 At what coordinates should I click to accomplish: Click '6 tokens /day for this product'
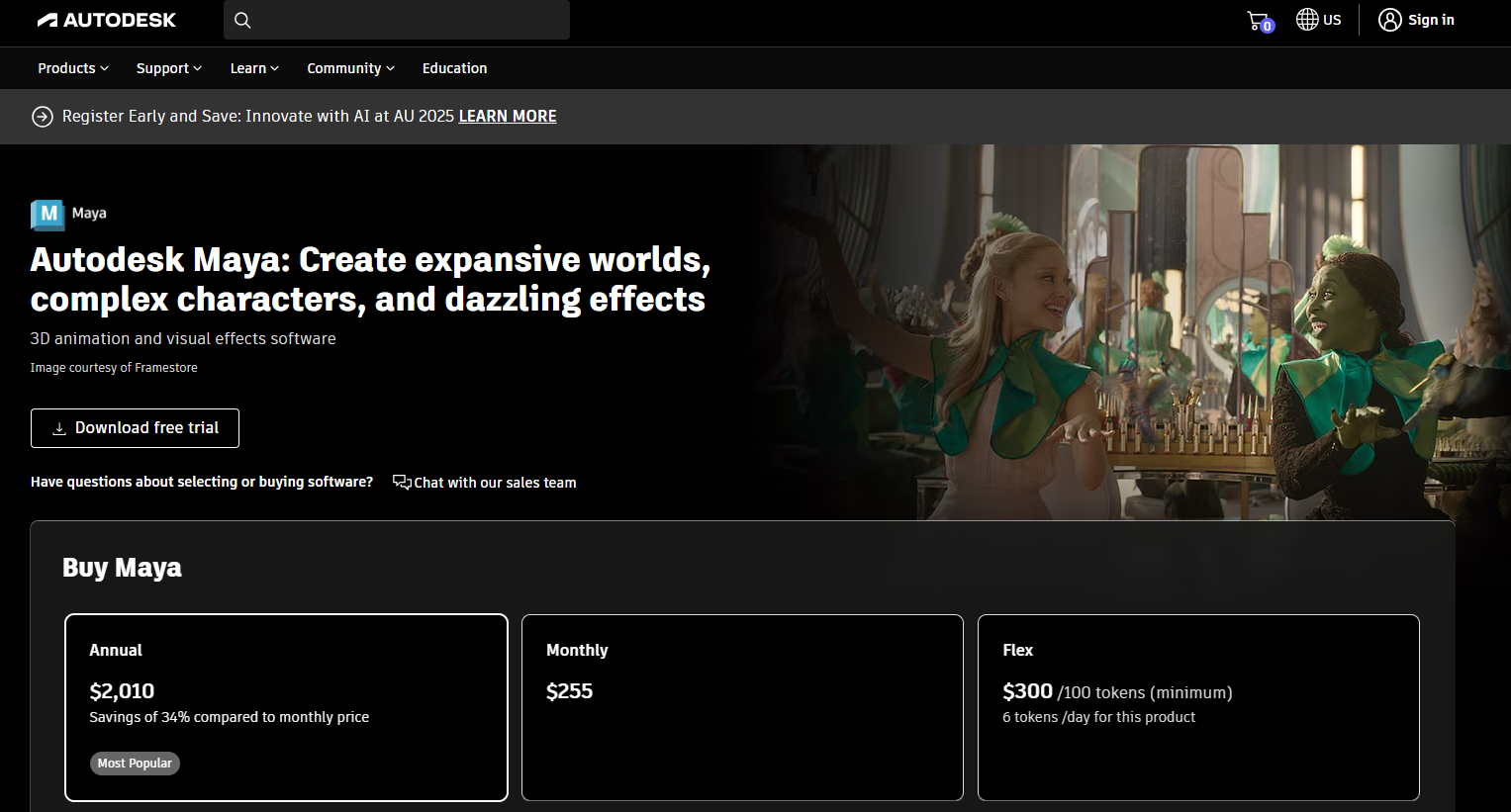tap(1098, 717)
